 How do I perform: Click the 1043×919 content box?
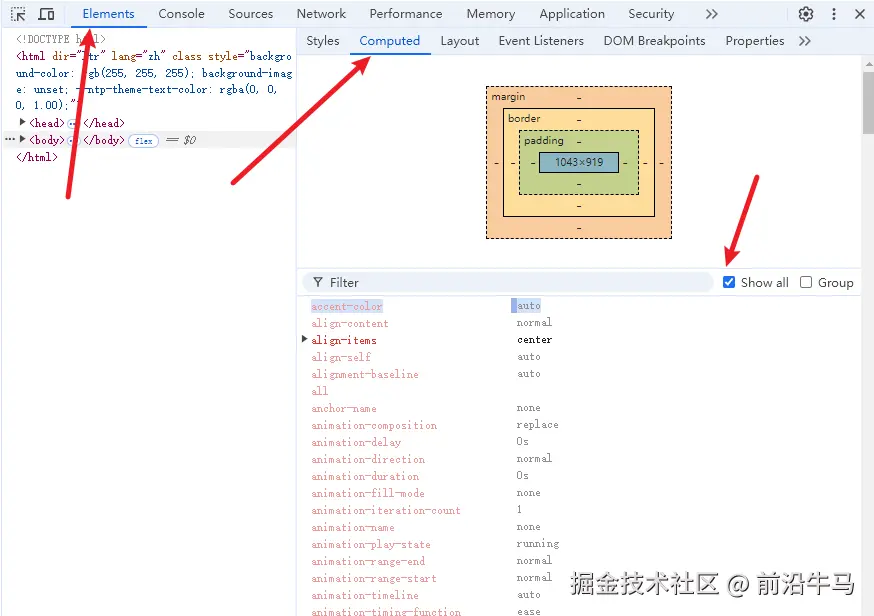[579, 162]
